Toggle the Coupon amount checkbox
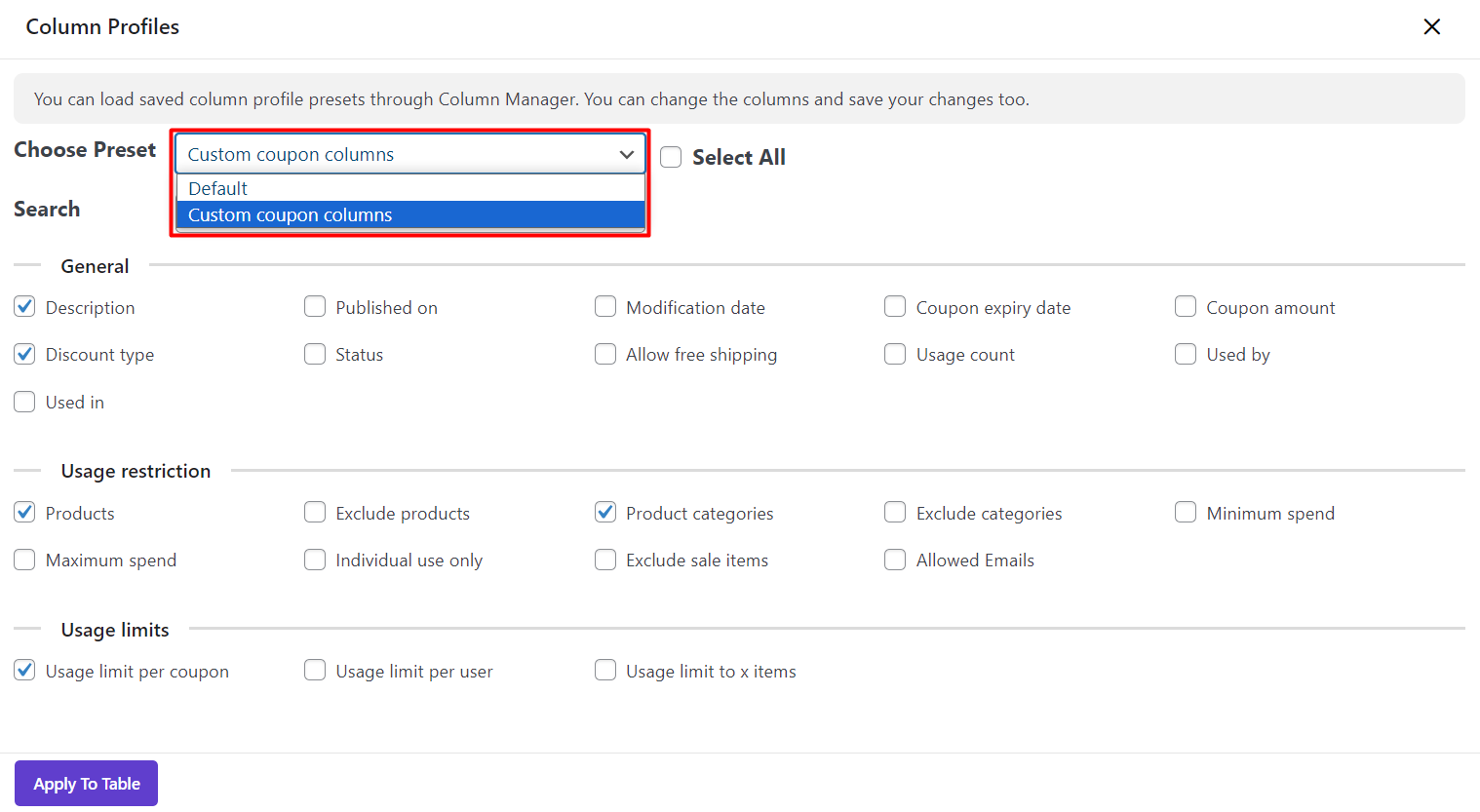 pyautogui.click(x=1186, y=307)
